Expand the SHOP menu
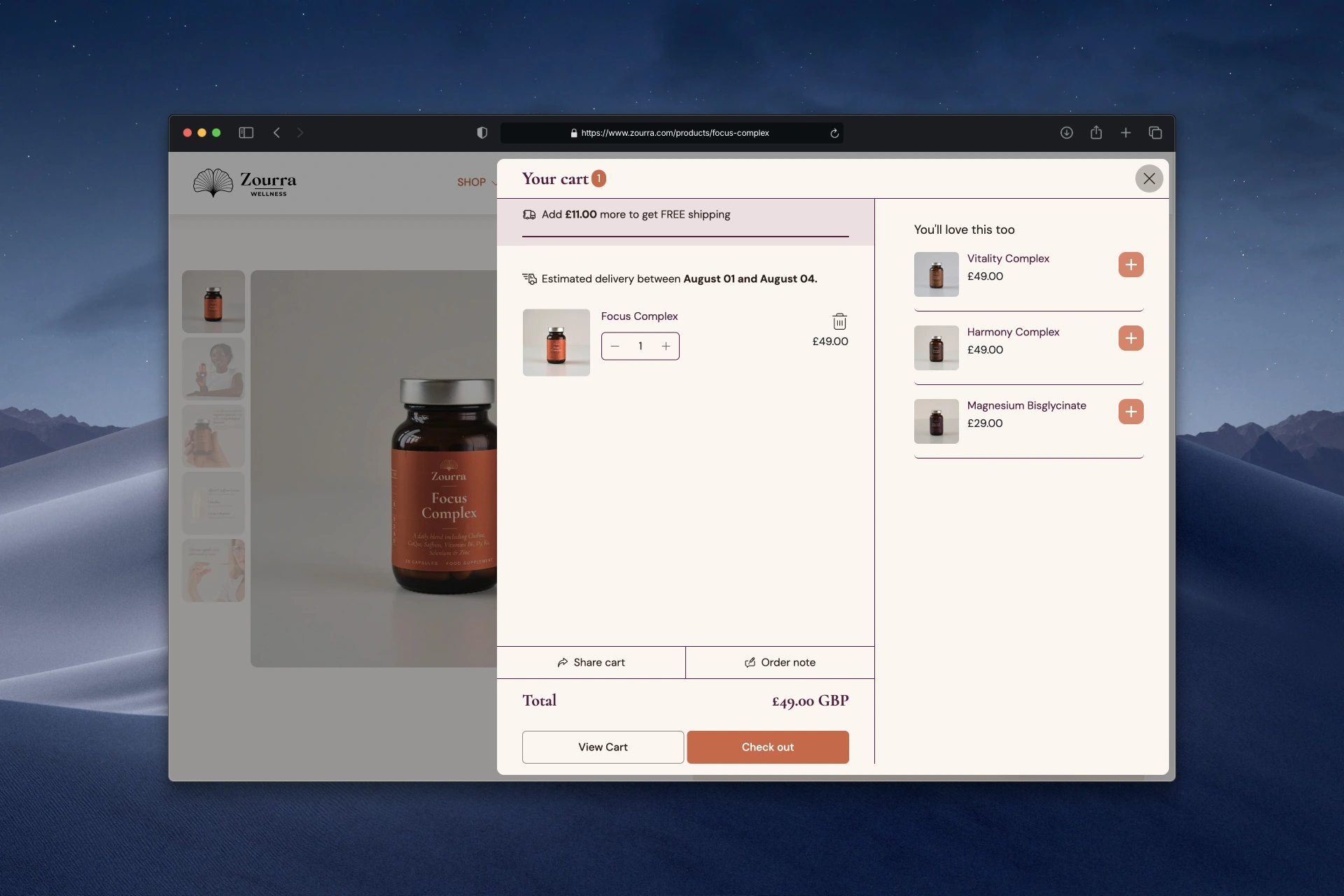 (476, 182)
